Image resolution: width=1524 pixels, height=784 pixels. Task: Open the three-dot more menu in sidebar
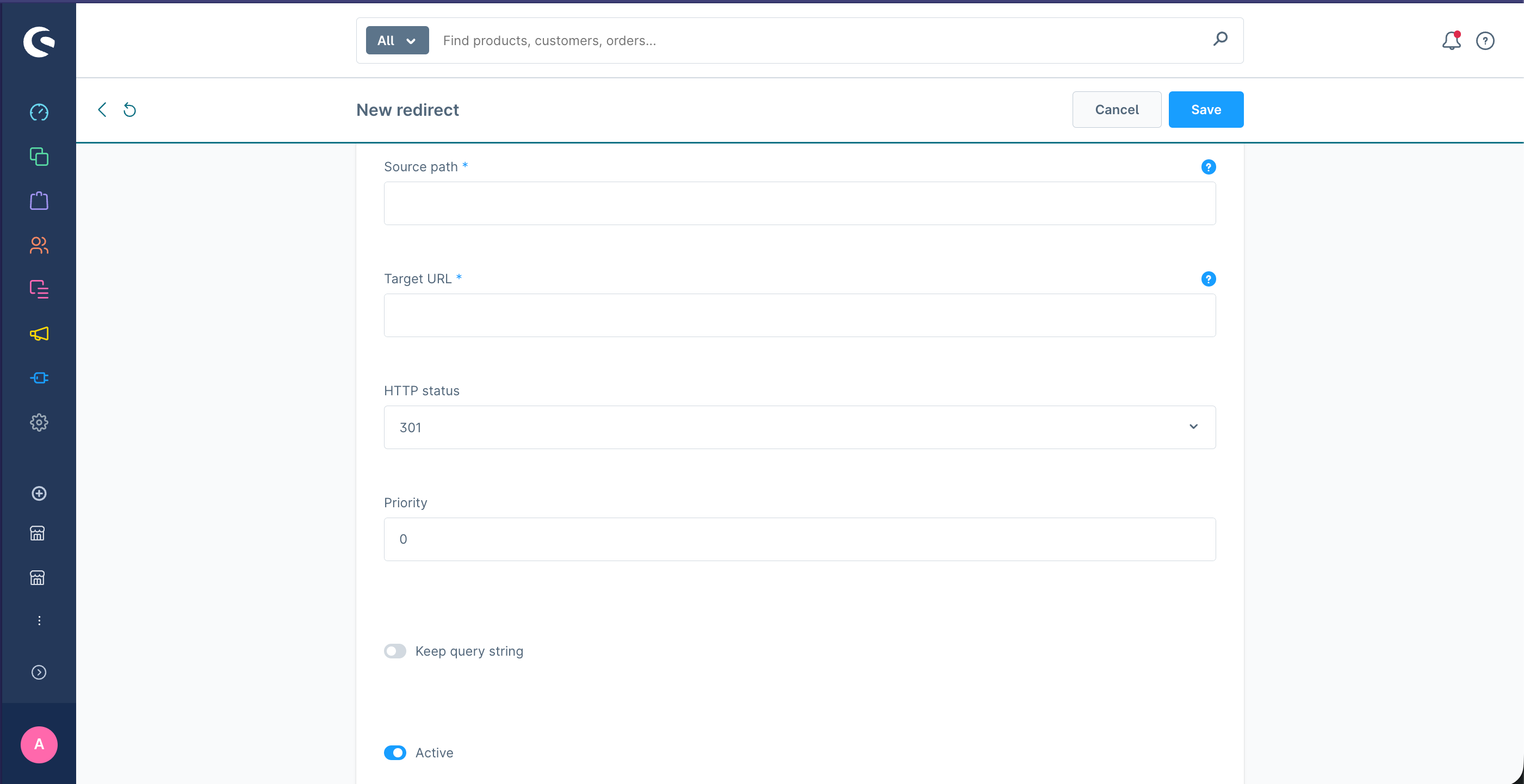39,620
